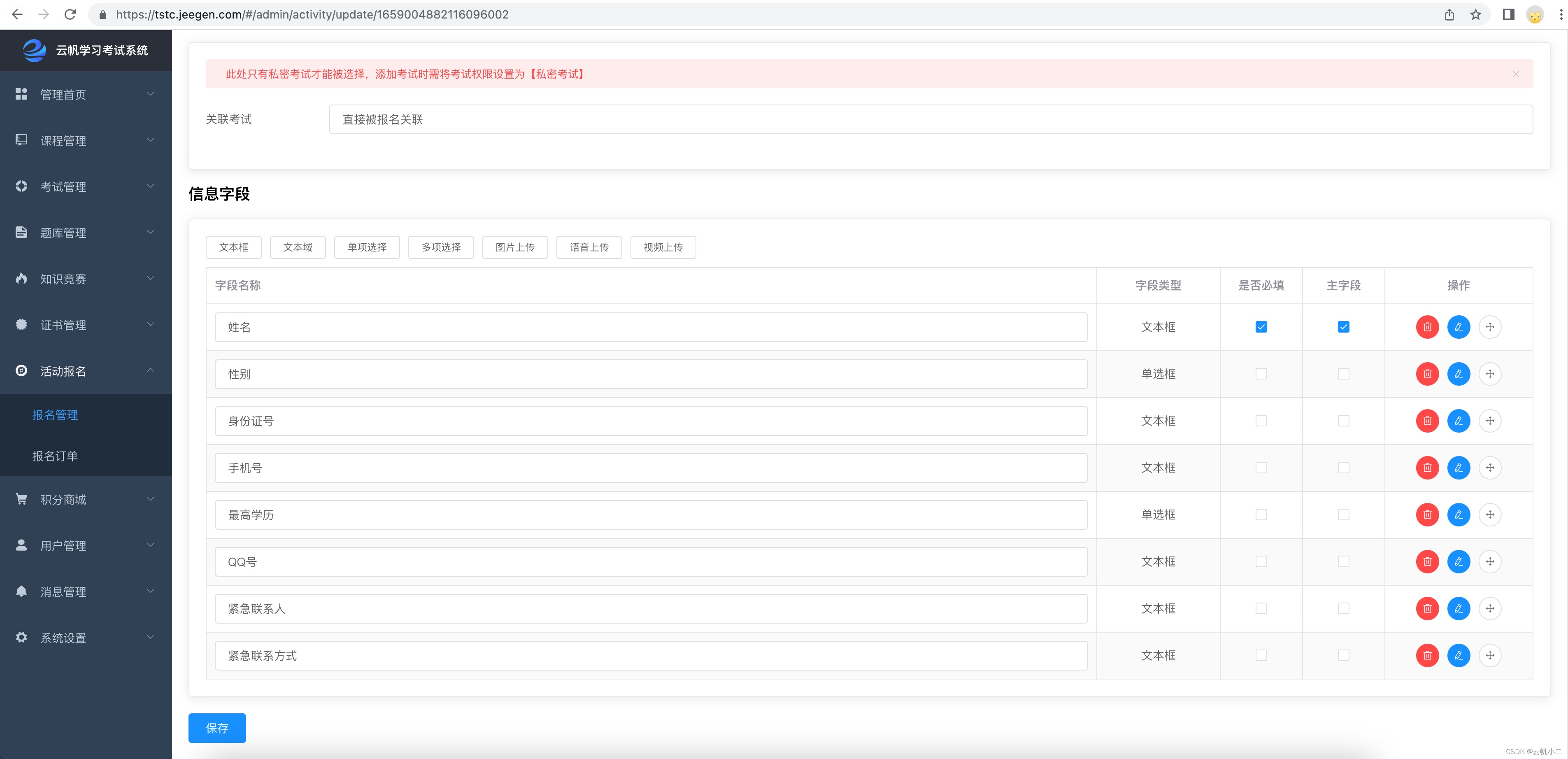Viewport: 1568px width, 759px height.
Task: Add a 图片上传 field
Action: click(515, 247)
